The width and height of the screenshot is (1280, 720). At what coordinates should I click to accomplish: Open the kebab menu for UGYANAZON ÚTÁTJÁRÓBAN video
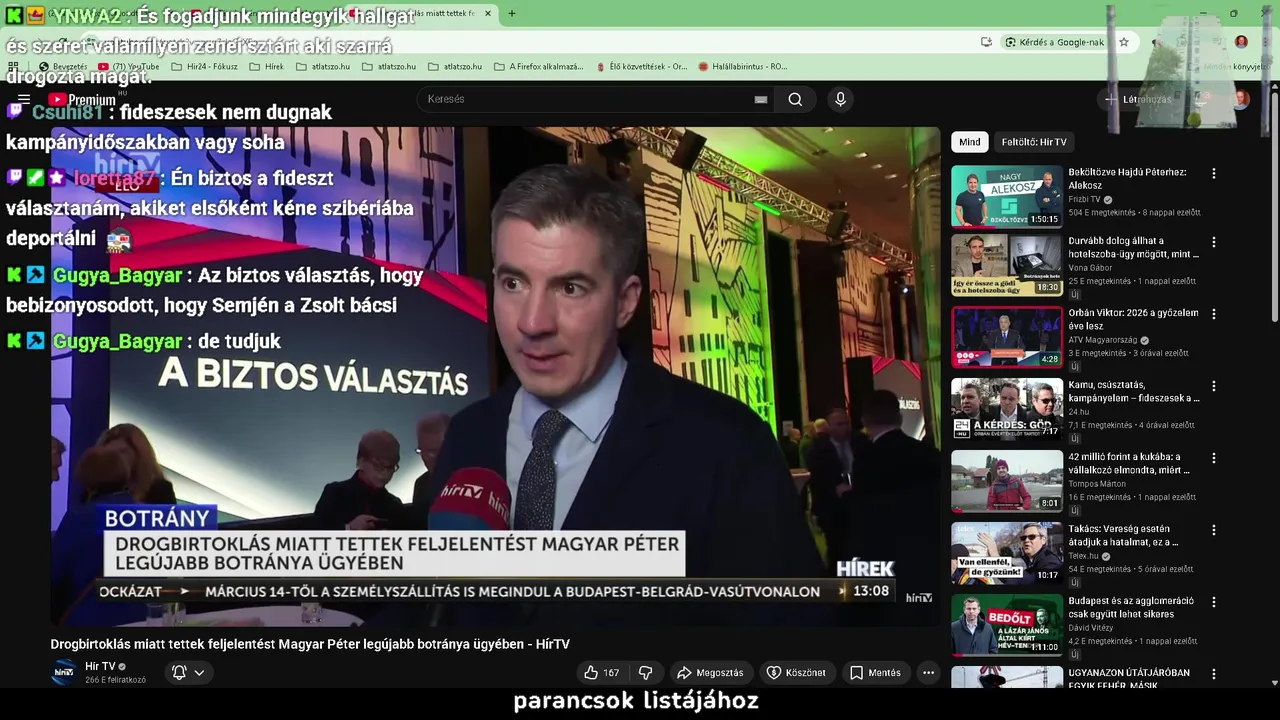[1214, 674]
